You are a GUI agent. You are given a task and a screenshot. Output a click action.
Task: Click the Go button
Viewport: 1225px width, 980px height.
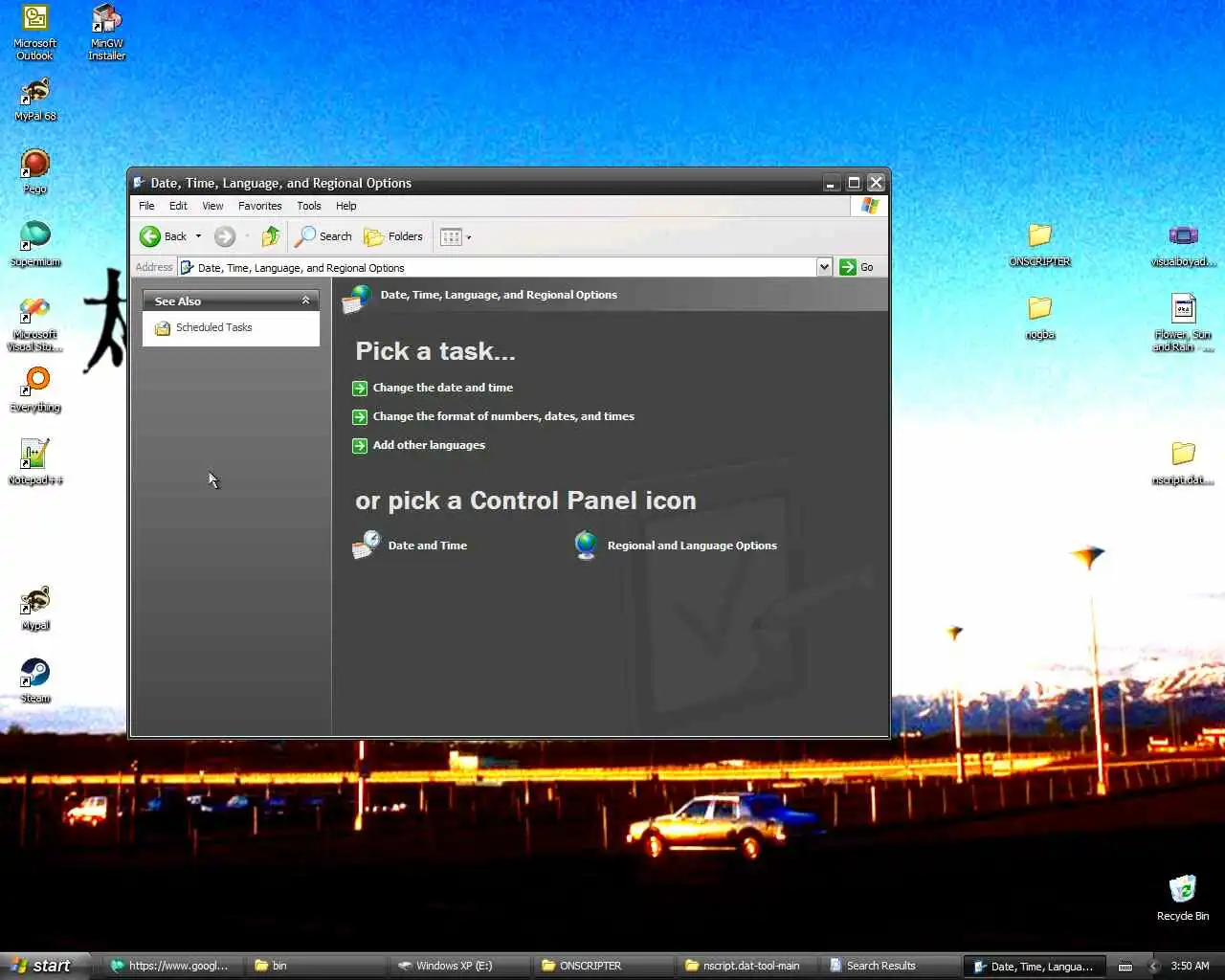(857, 267)
